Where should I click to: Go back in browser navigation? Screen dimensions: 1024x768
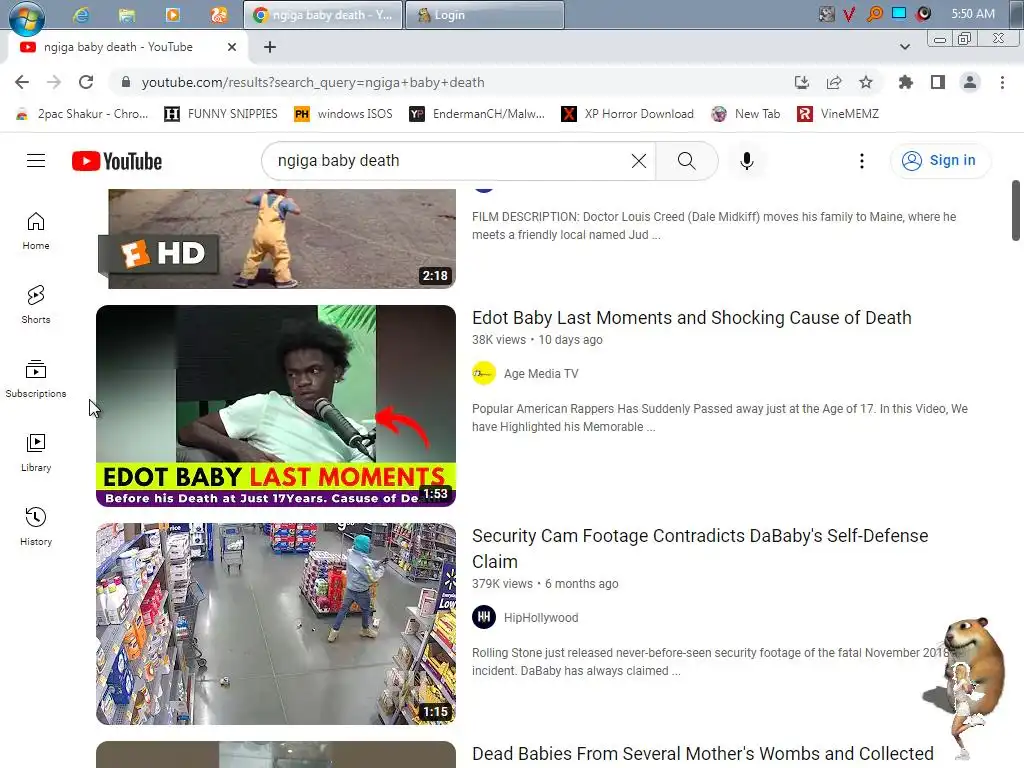22,82
